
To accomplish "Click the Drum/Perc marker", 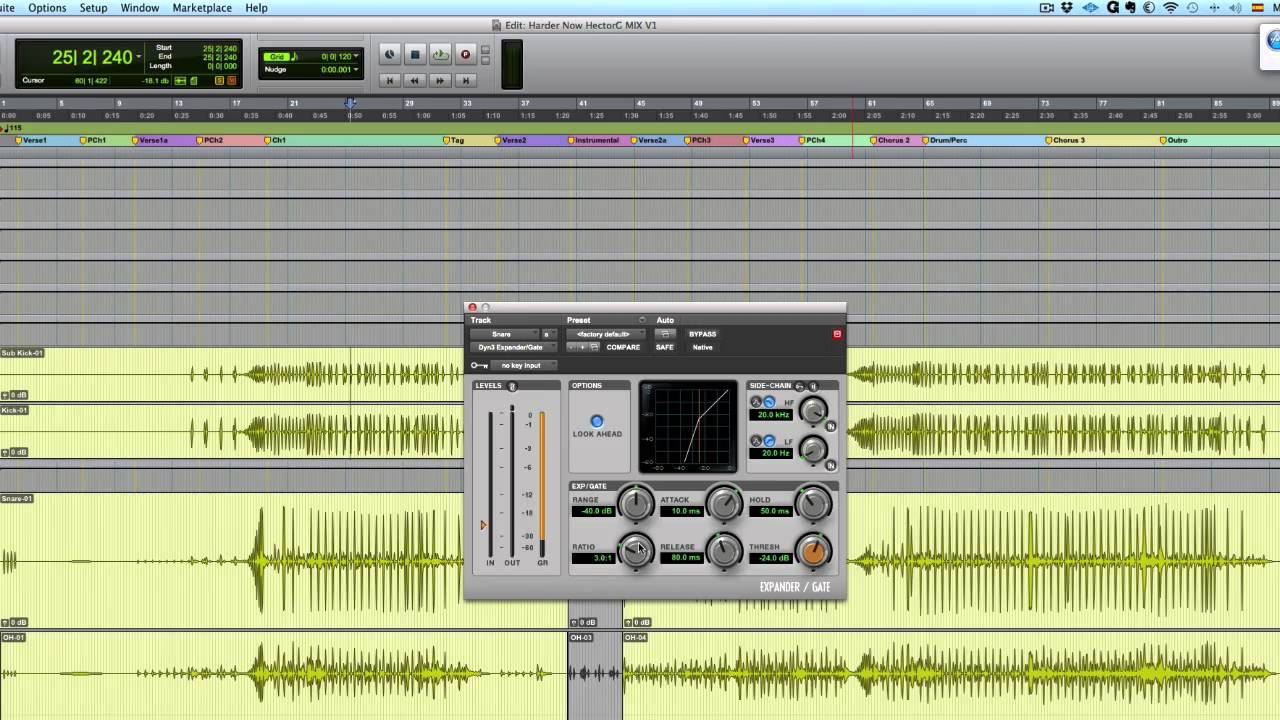I will (x=945, y=140).
